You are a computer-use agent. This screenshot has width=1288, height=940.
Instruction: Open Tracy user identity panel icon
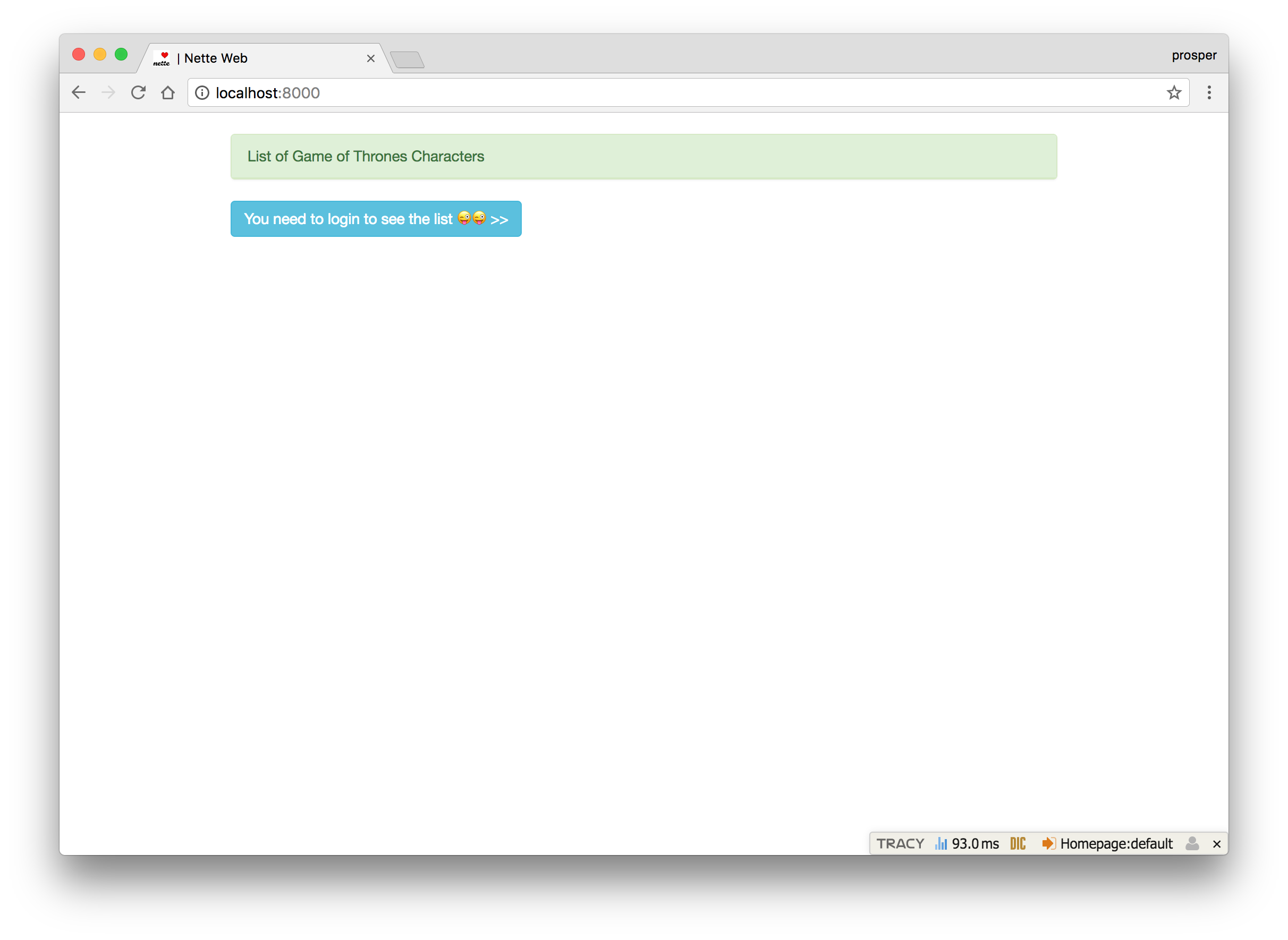click(1192, 844)
